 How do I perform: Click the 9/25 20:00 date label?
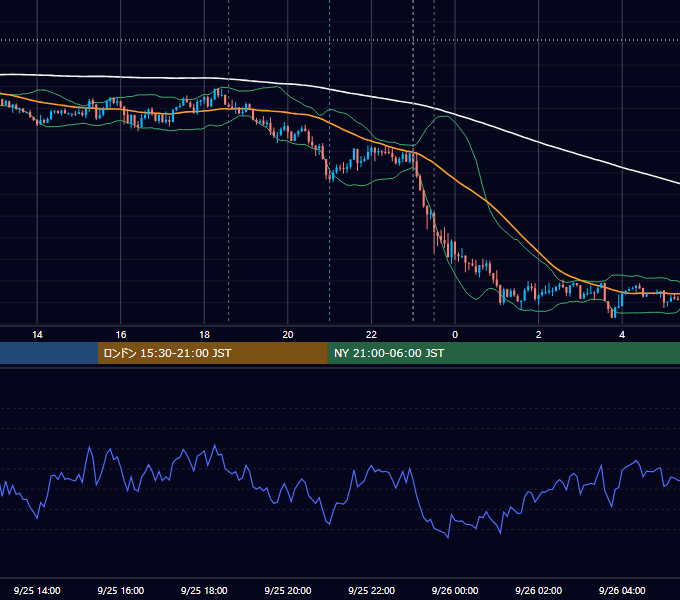pyautogui.click(x=288, y=590)
